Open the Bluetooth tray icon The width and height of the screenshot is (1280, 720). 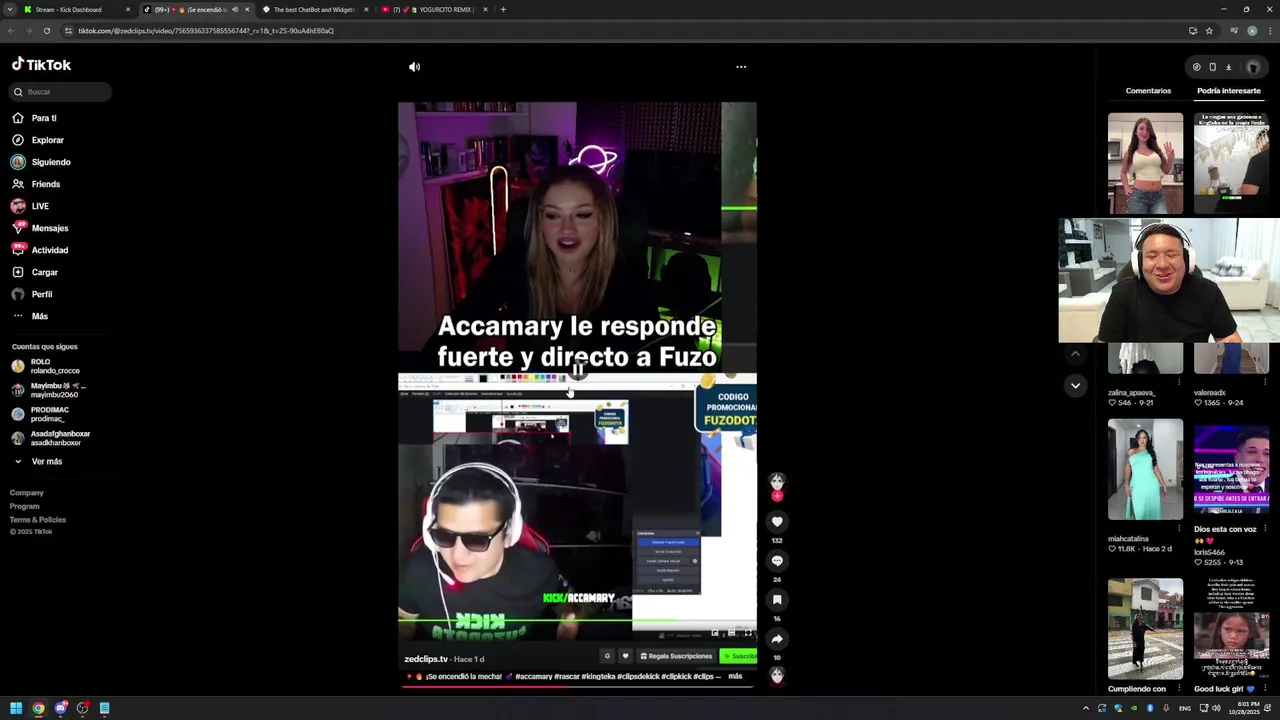point(1150,708)
